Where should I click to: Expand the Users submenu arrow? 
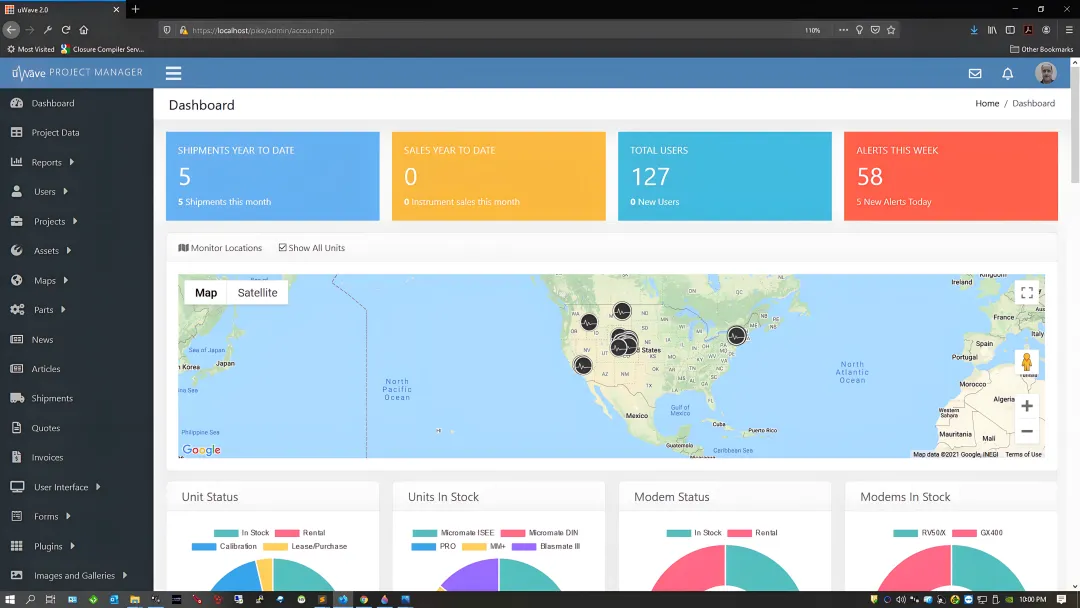(65, 191)
